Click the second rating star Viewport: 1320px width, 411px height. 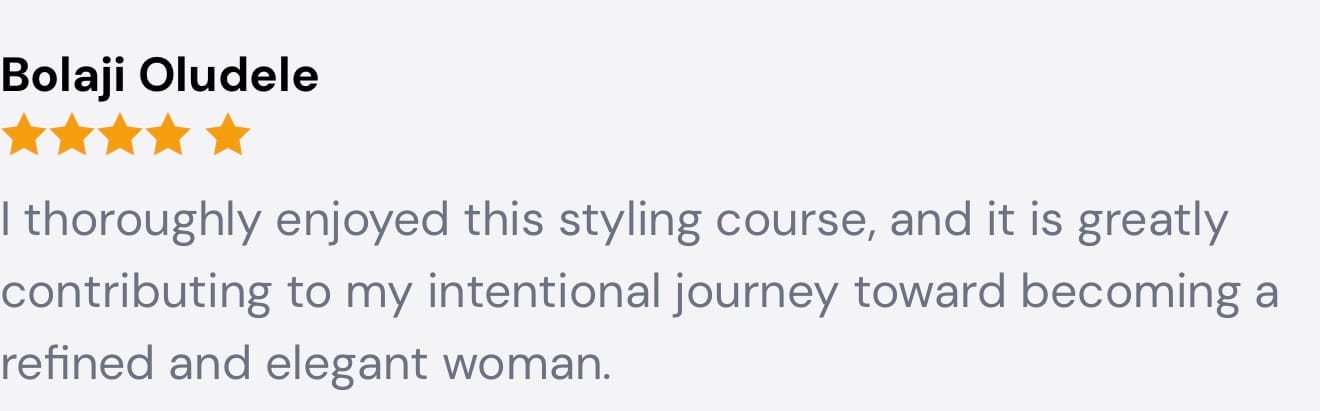(71, 135)
